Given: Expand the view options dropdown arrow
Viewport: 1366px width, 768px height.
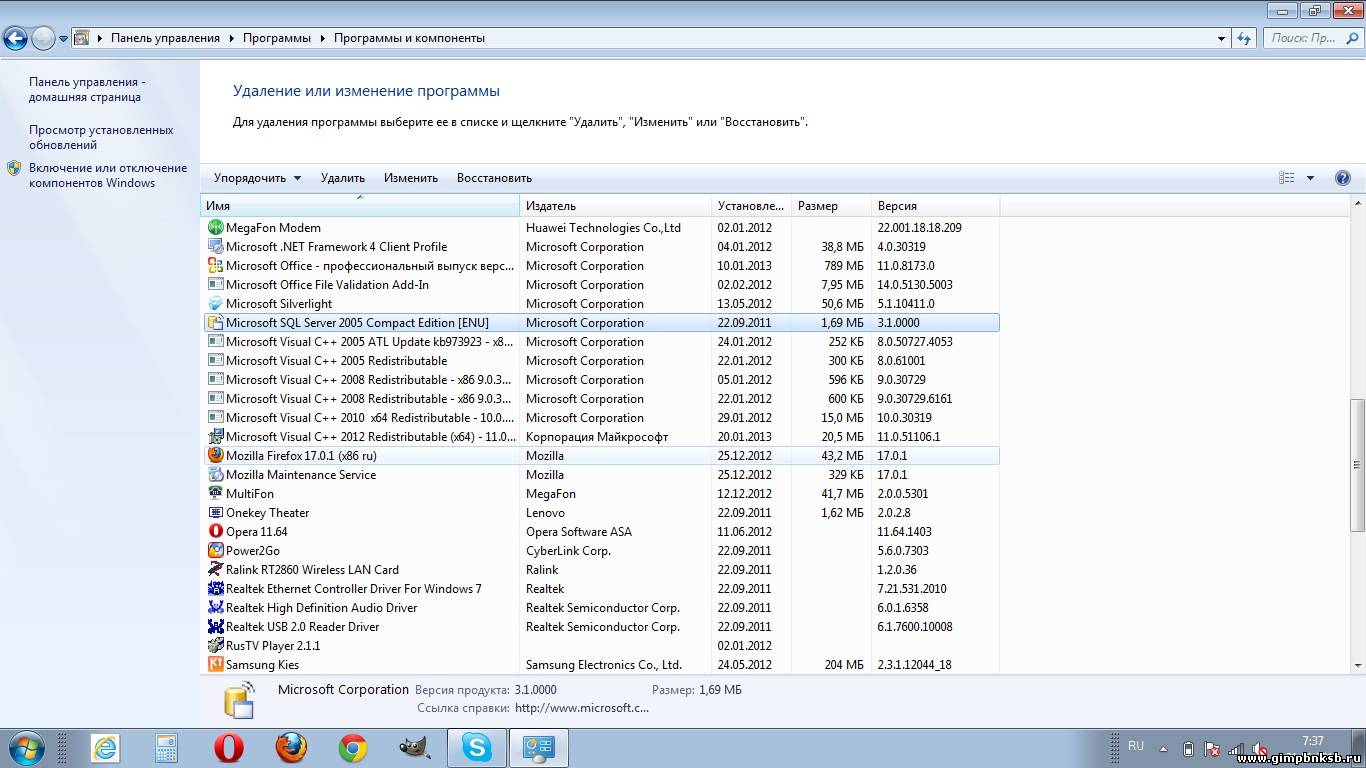Looking at the screenshot, I should click(x=1311, y=178).
